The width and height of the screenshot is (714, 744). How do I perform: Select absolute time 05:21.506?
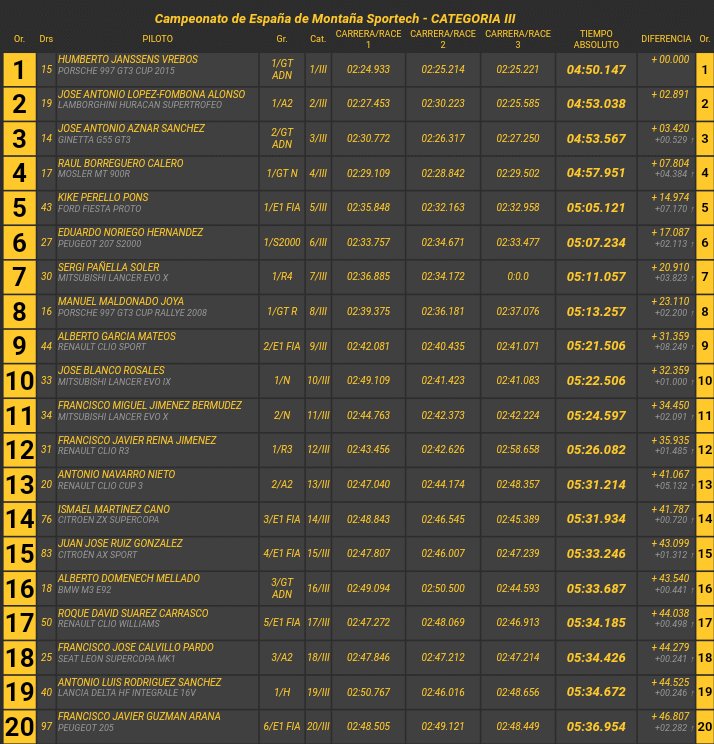click(596, 346)
